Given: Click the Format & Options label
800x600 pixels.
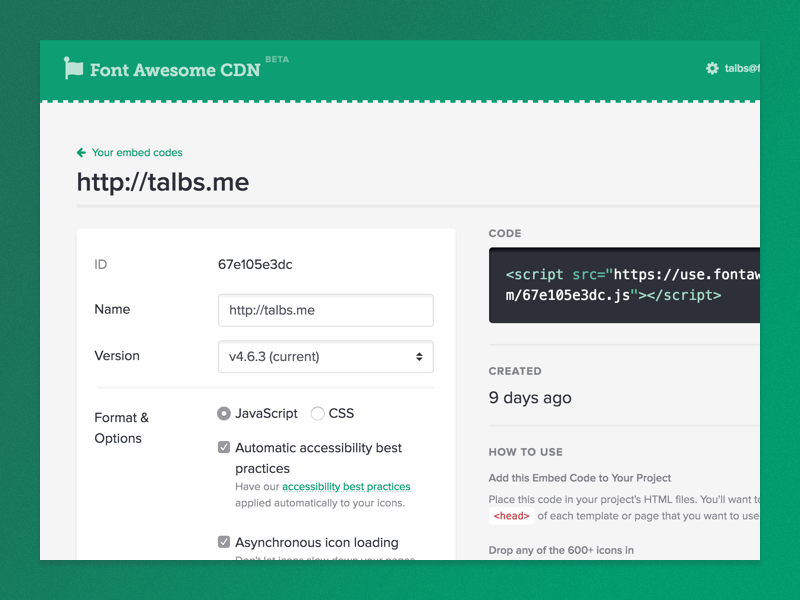Looking at the screenshot, I should pyautogui.click(x=121, y=428).
